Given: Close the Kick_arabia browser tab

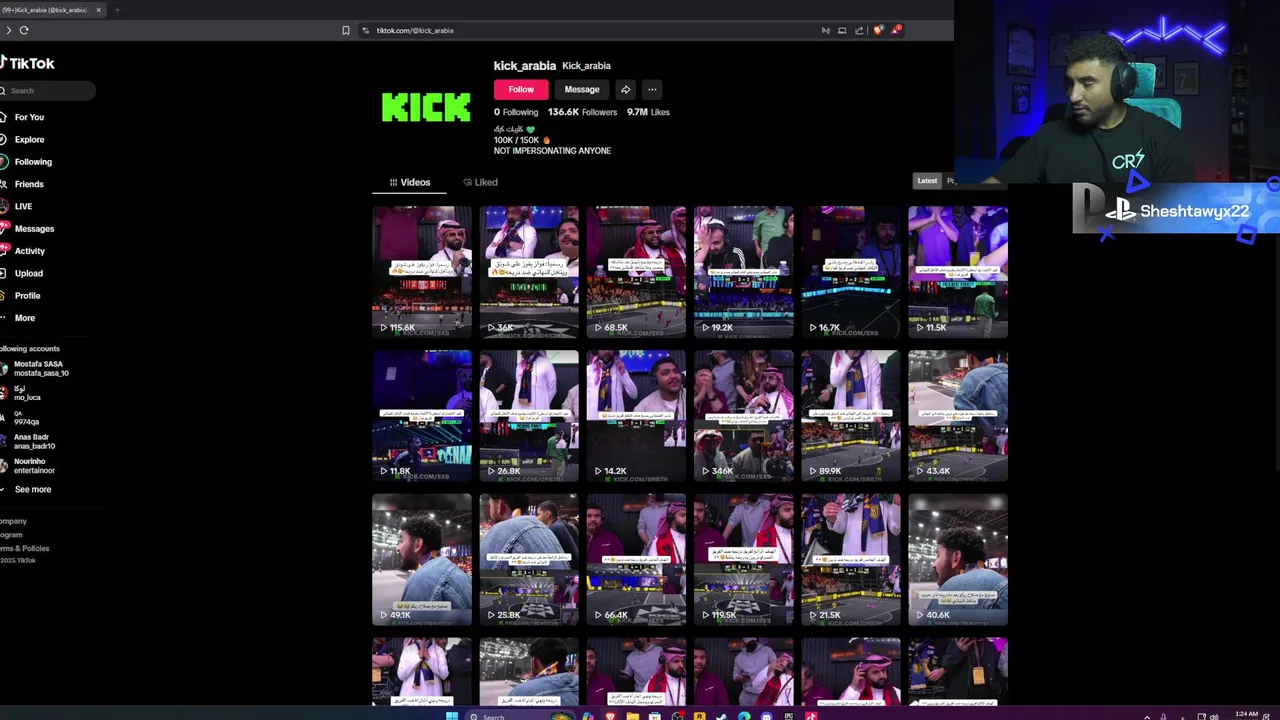Looking at the screenshot, I should (x=98, y=10).
